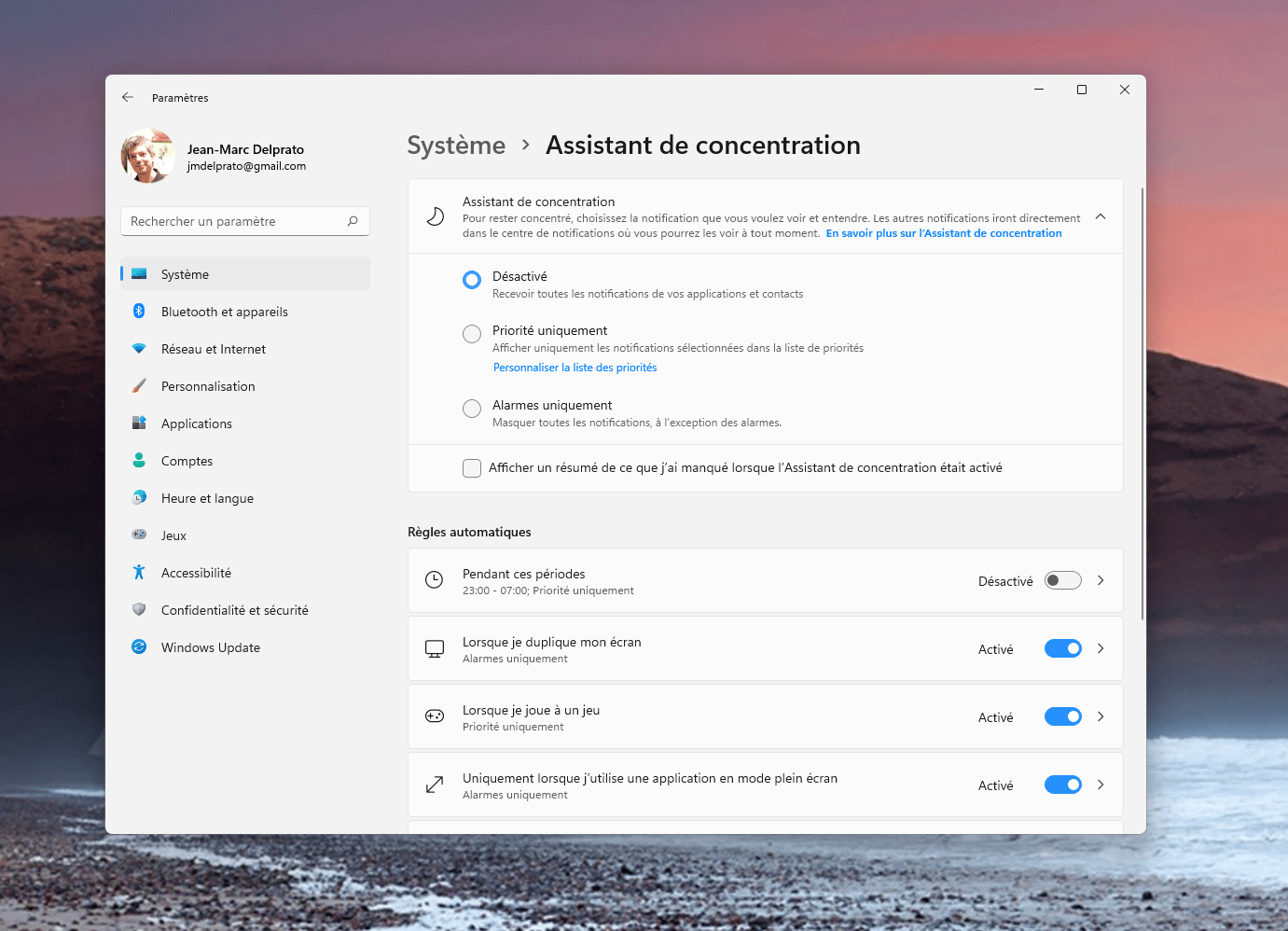Click the moon icon of Assistant de concentration

[435, 216]
